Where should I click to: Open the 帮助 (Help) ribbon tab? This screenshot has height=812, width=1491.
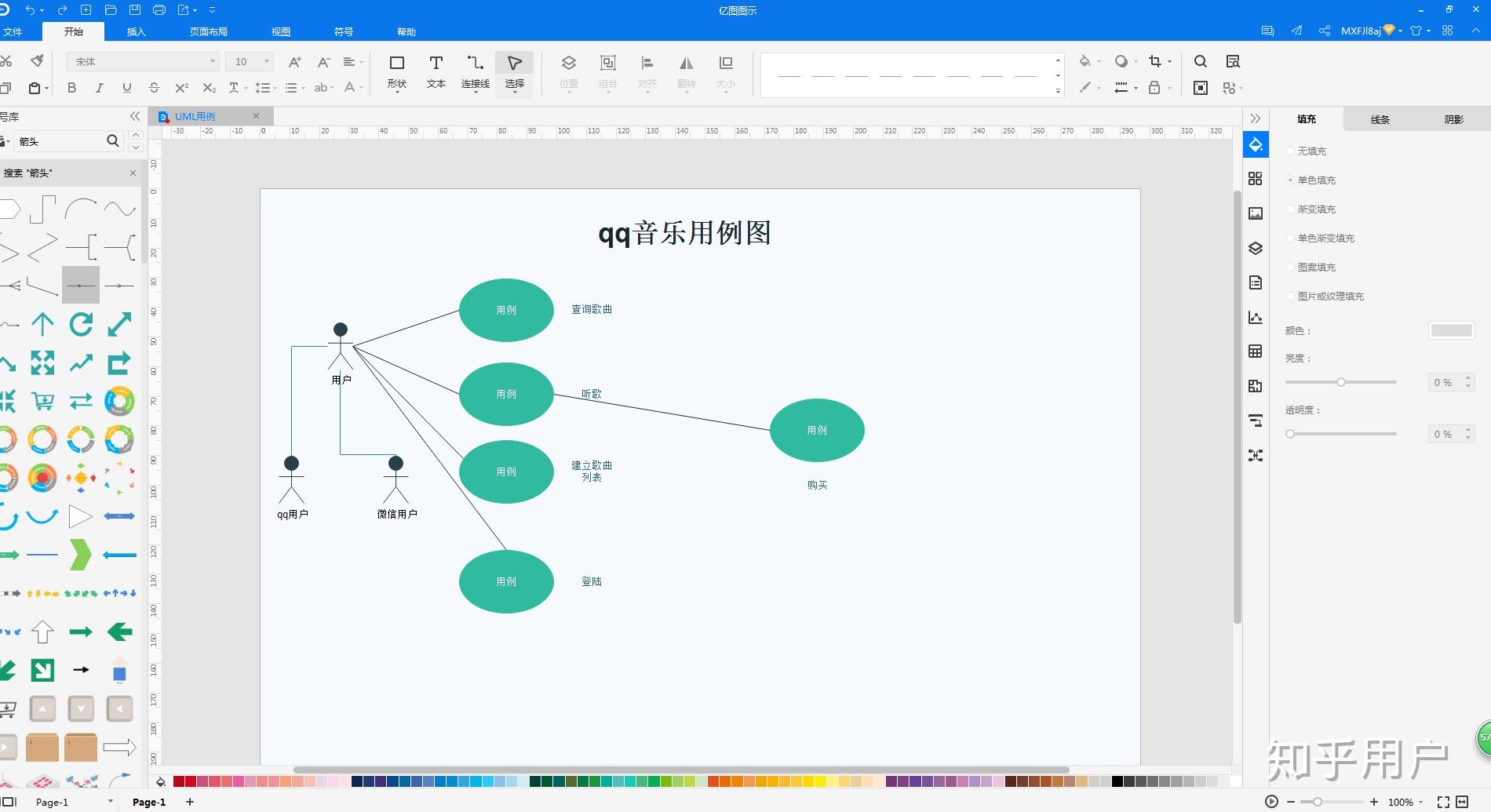tap(406, 31)
